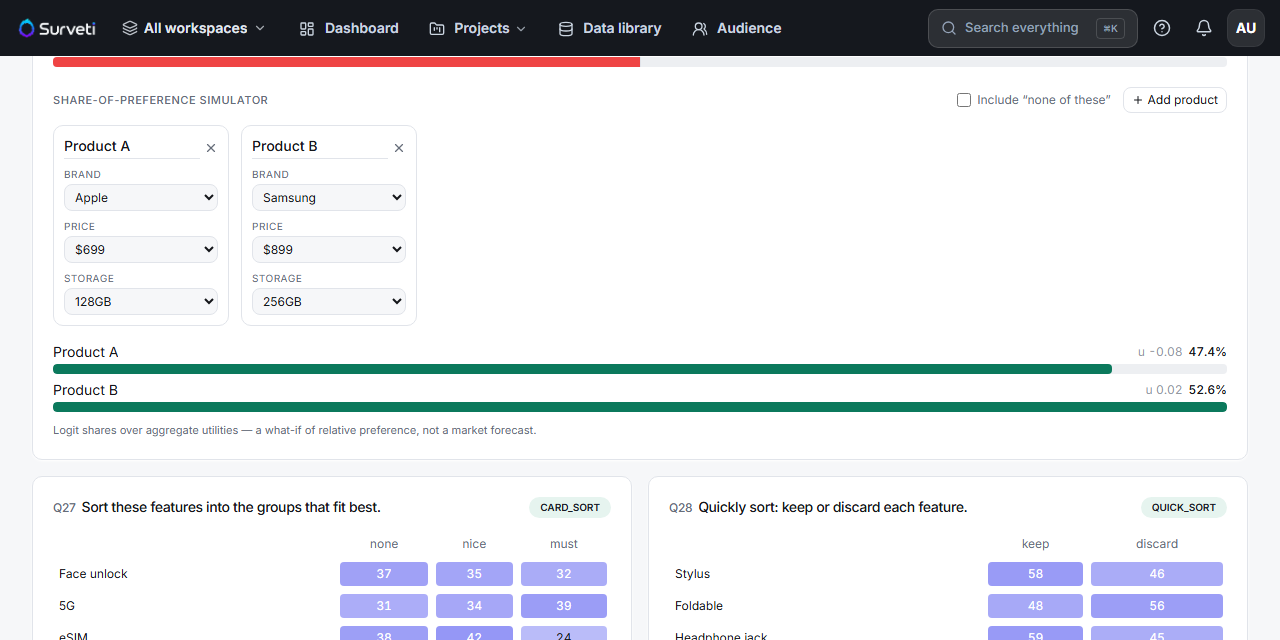Image resolution: width=1280 pixels, height=640 pixels.
Task: Open the help question-mark icon
Action: coord(1162,28)
